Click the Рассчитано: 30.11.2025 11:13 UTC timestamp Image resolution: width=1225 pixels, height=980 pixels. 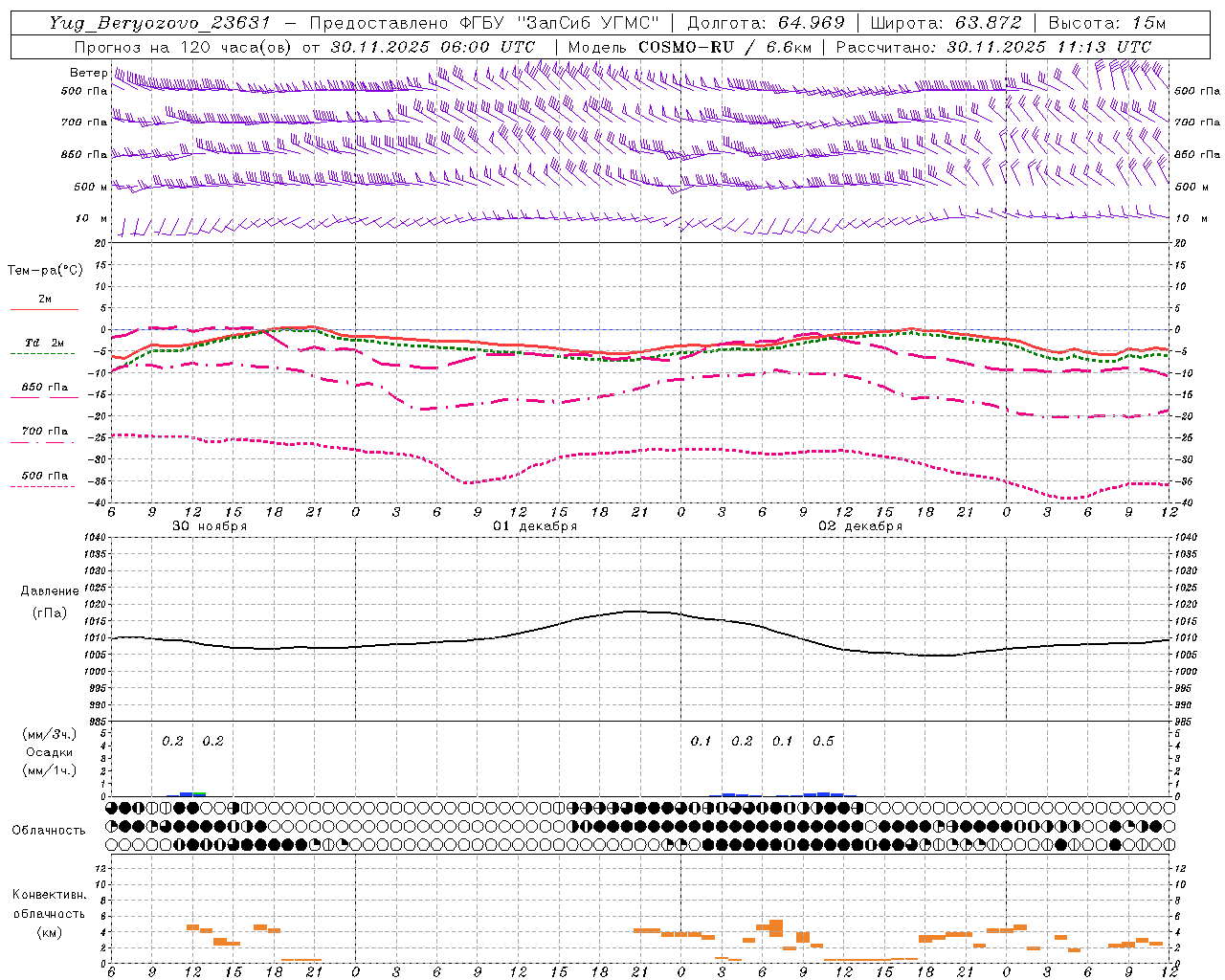pyautogui.click(x=993, y=47)
